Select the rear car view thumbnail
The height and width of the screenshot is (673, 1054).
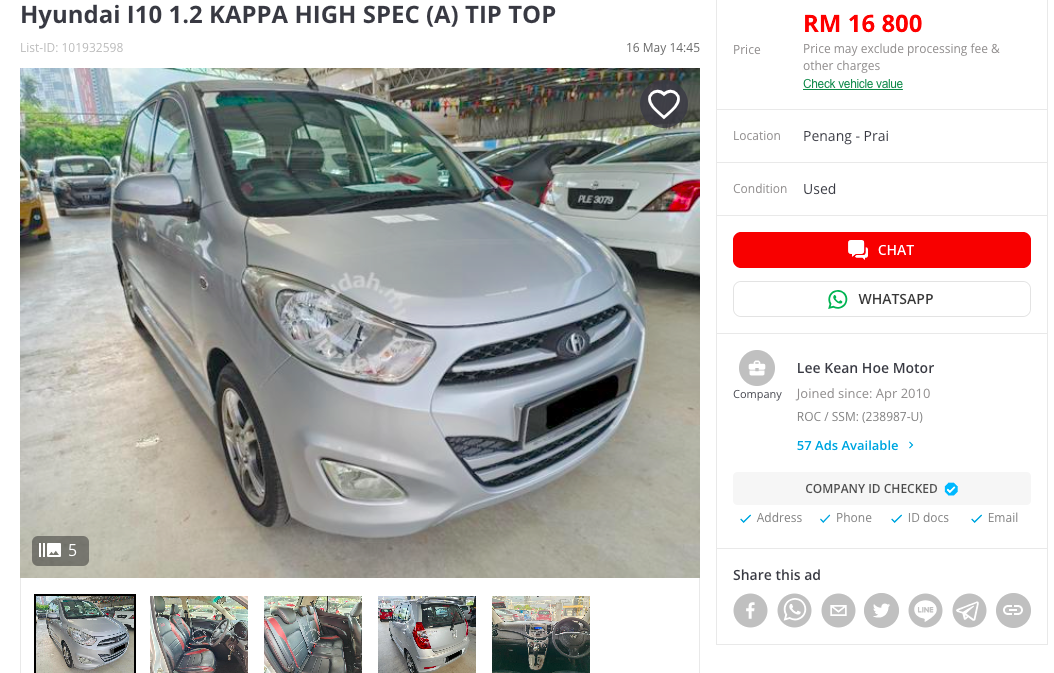pos(427,634)
